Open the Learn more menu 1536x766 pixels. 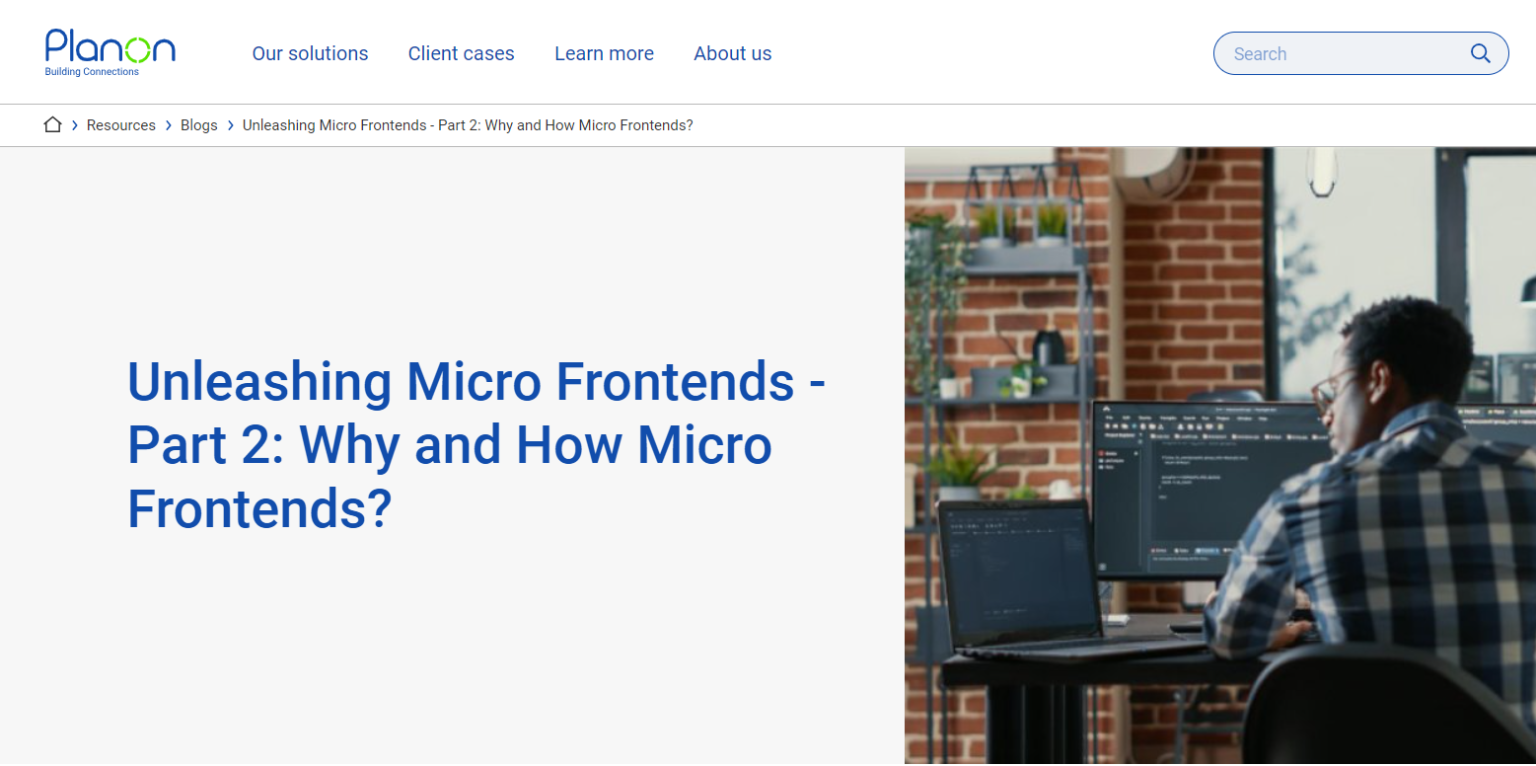coord(604,53)
